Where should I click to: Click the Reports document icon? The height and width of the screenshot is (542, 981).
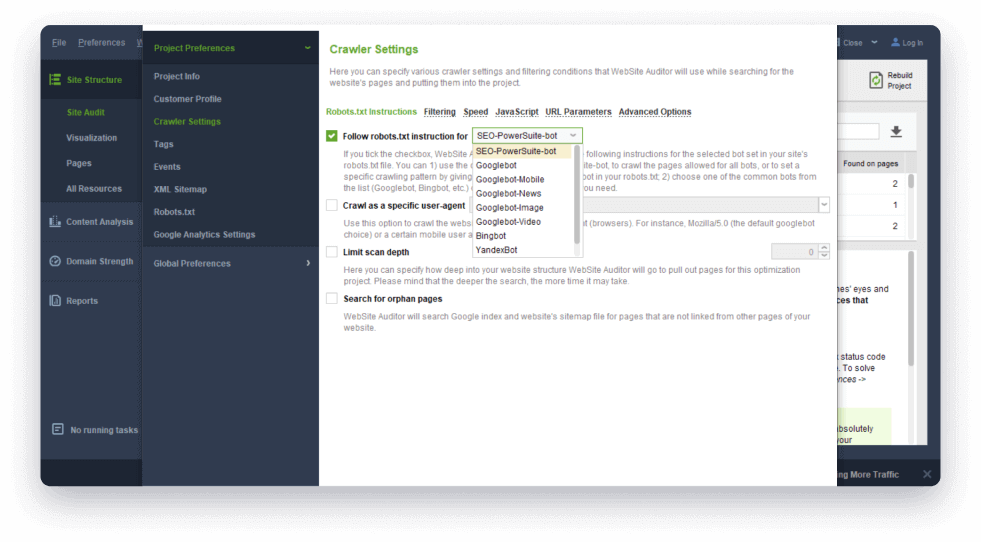click(55, 300)
